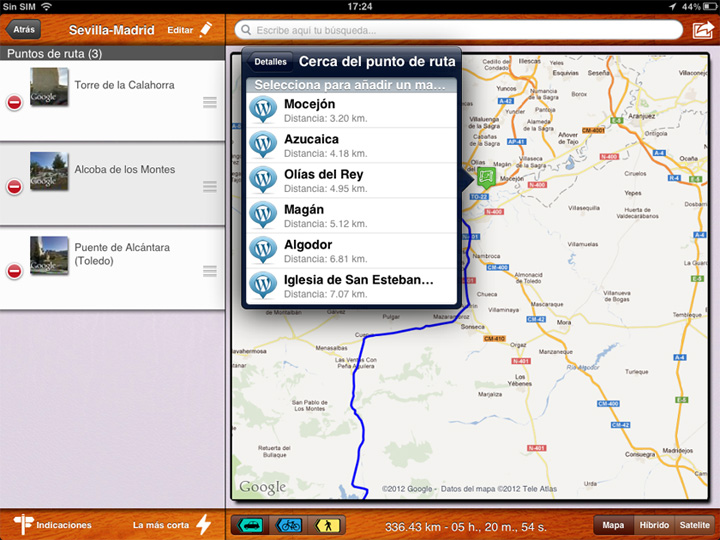Select Mocejón from nearby list
The height and width of the screenshot is (540, 720).
tap(350, 111)
